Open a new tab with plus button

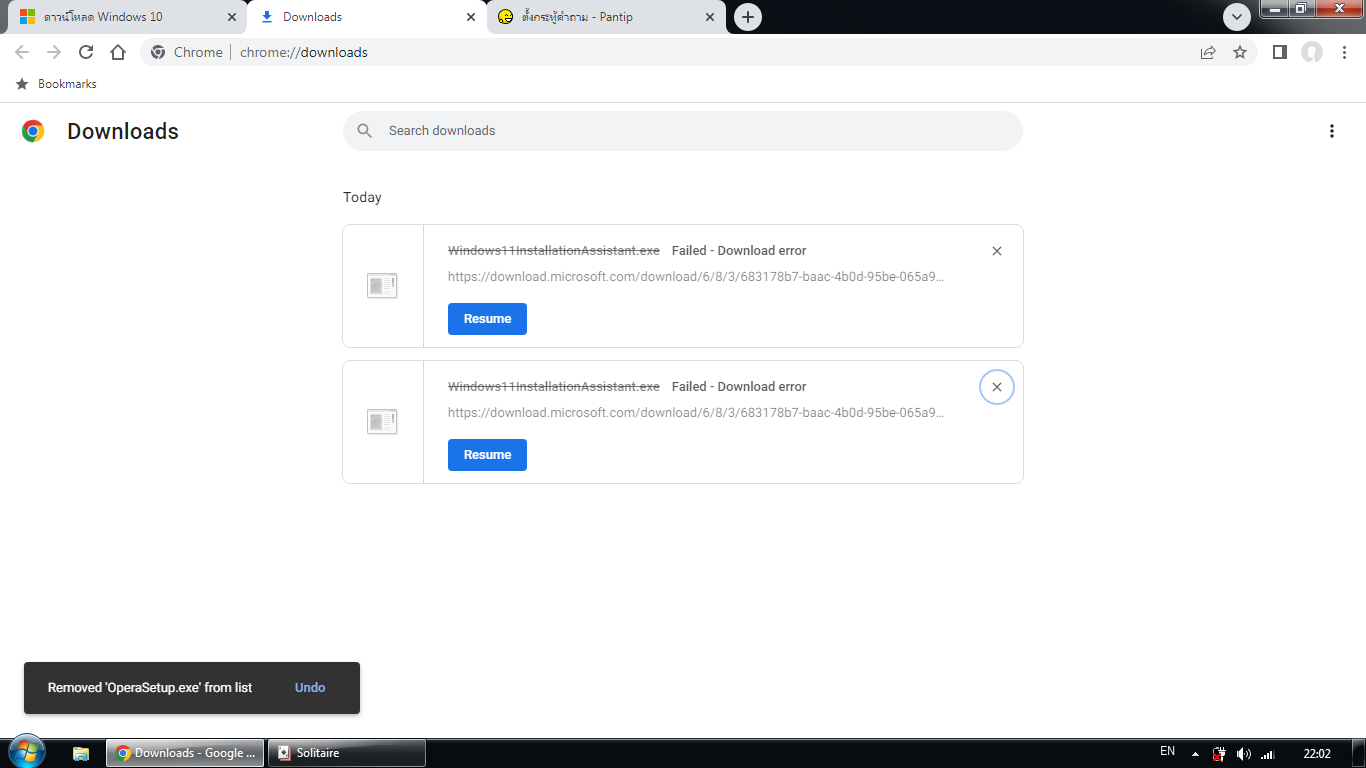click(x=747, y=17)
